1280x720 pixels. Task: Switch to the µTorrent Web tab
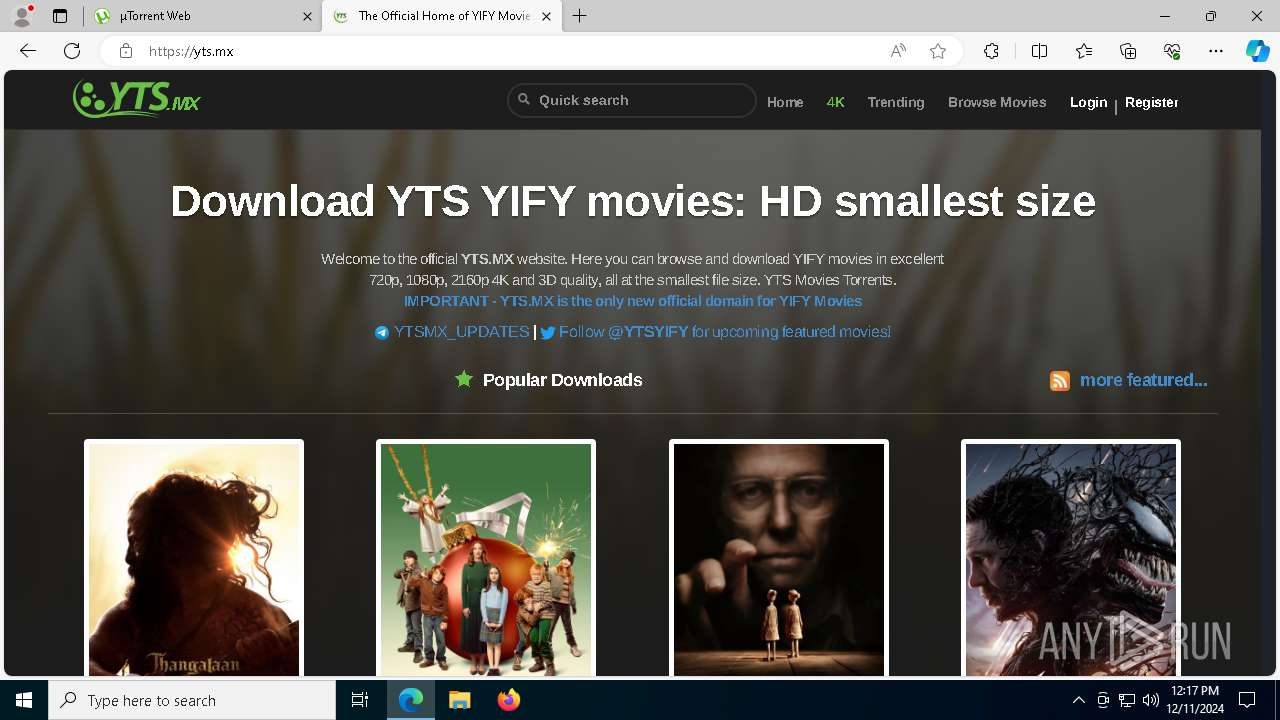(203, 16)
